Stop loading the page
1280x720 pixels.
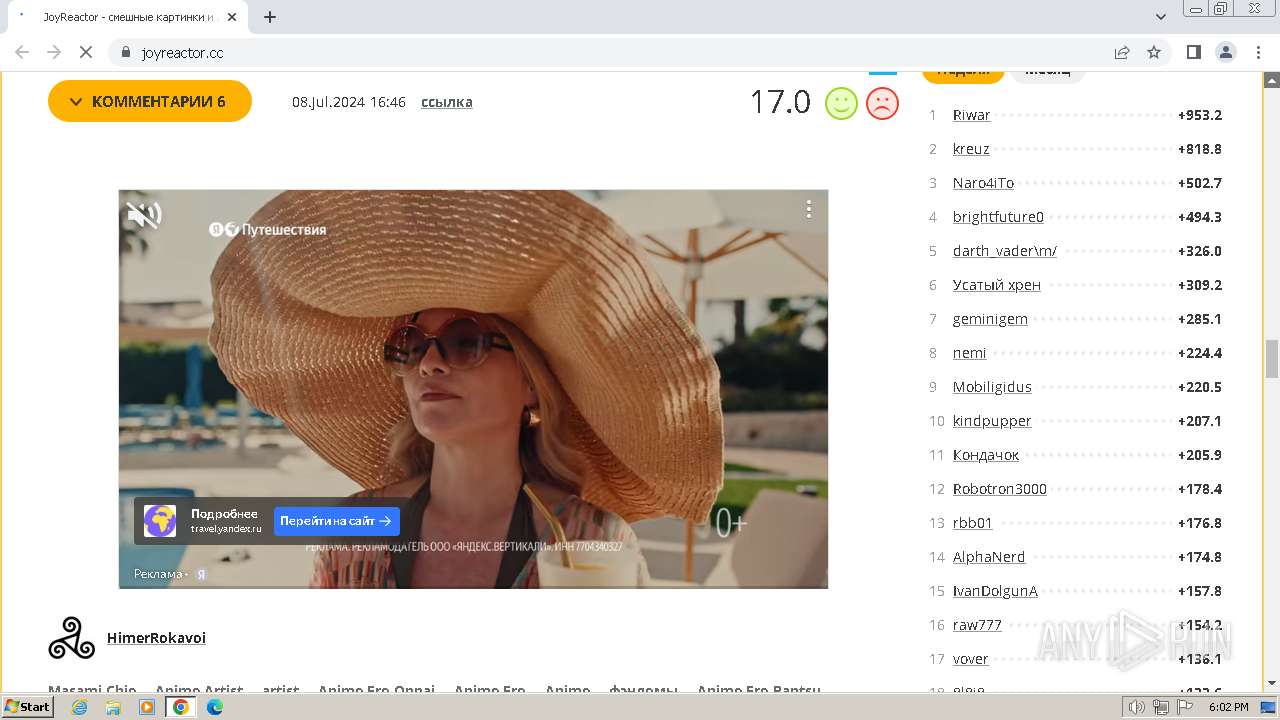[86, 52]
